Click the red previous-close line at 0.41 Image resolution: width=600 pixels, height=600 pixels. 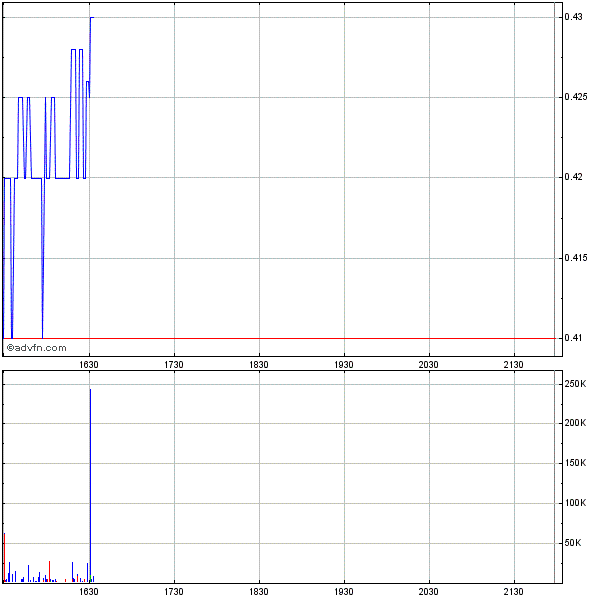point(279,338)
